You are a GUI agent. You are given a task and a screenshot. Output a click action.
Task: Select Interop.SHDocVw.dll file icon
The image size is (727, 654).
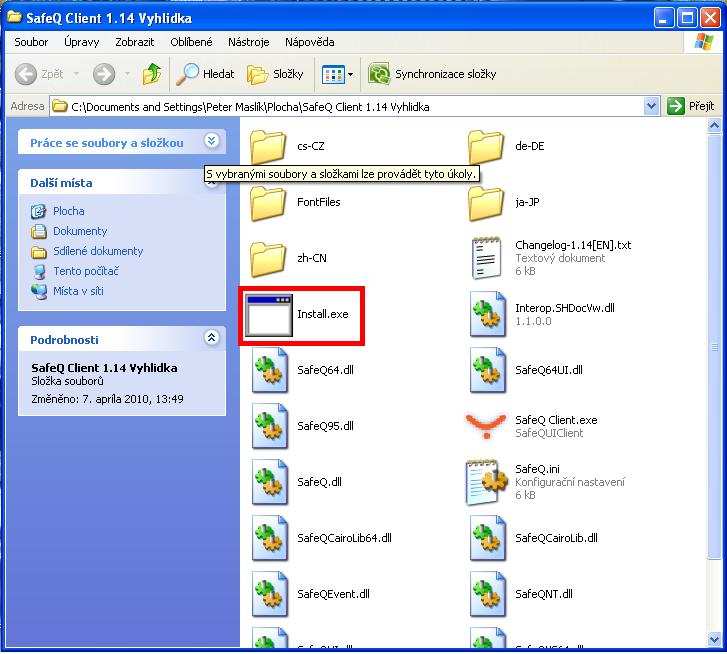[x=487, y=314]
